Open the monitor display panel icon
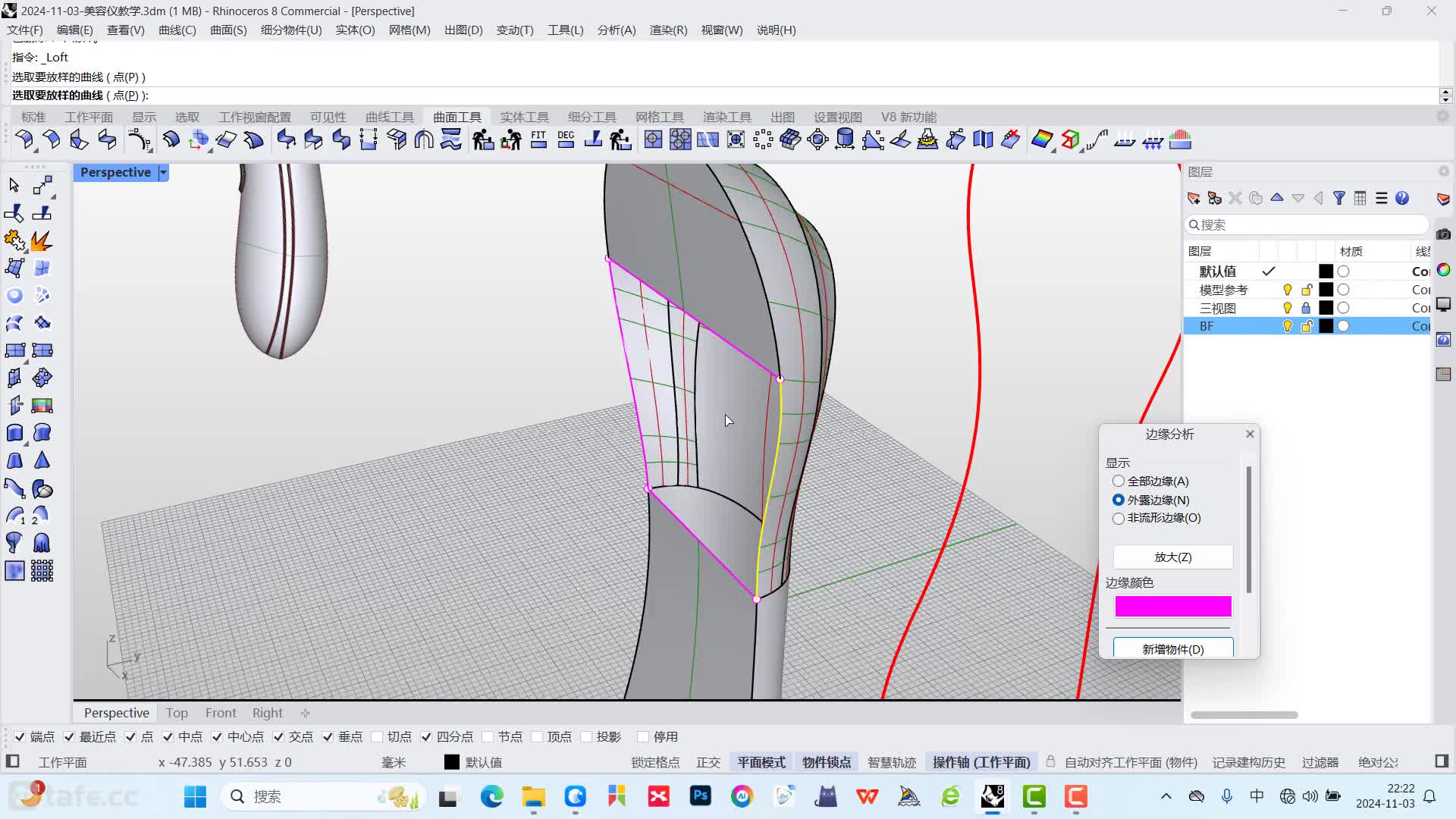This screenshot has height=819, width=1456. pos(1443,305)
